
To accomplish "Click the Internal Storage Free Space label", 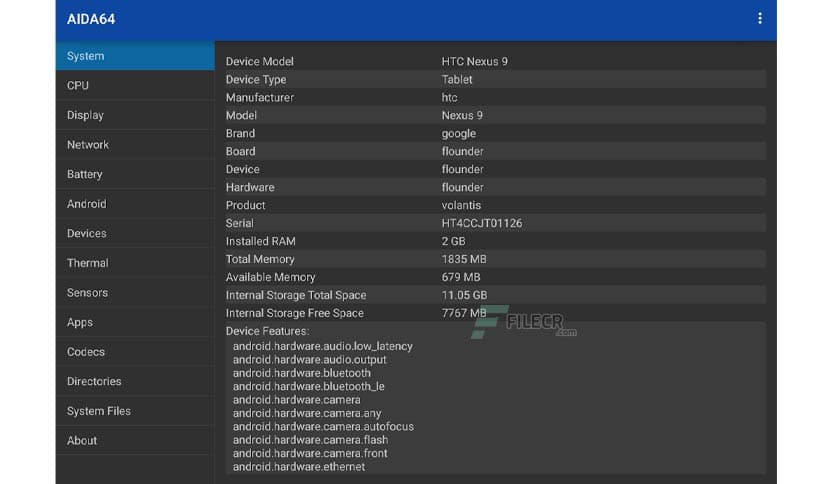I will point(295,313).
